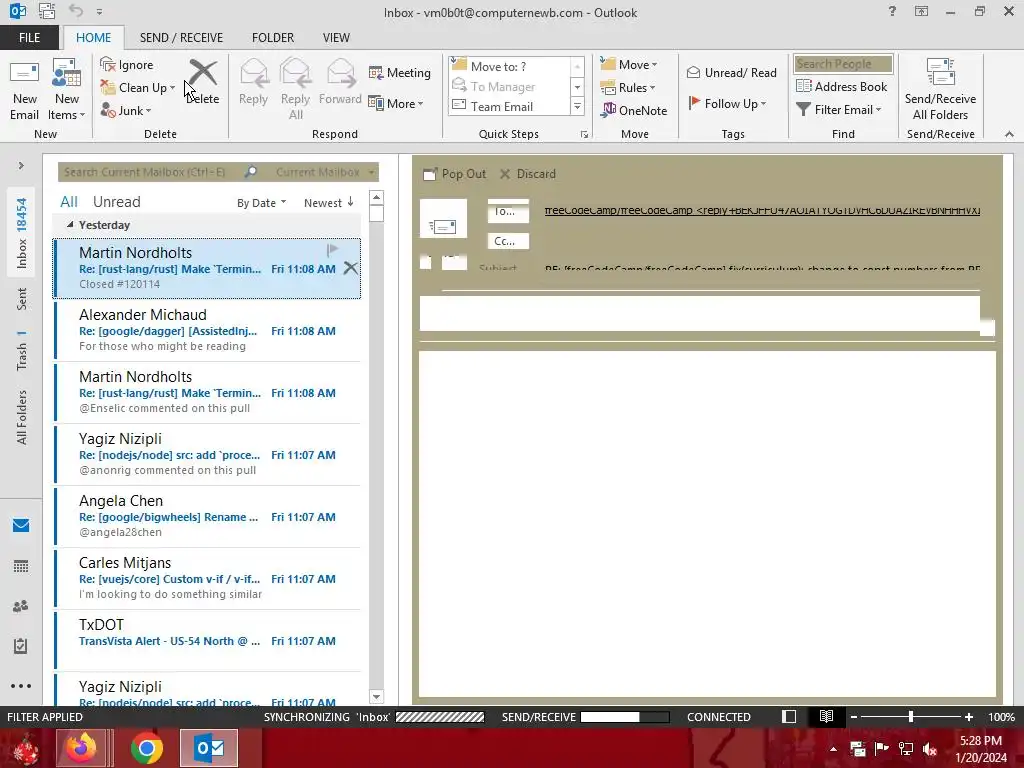Screen dimensions: 1024x768
Task: Select the Inbox folder in sidebar
Action: click(x=22, y=233)
